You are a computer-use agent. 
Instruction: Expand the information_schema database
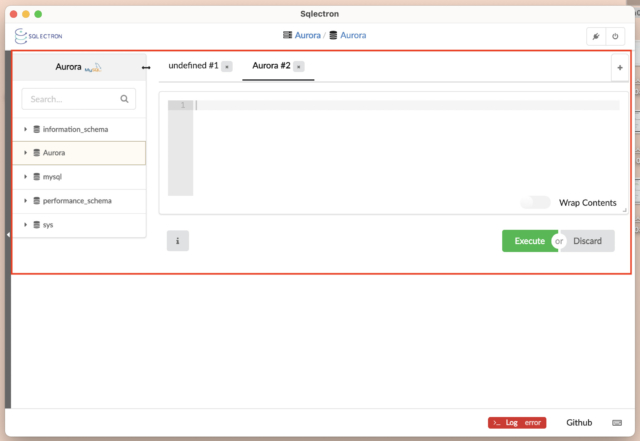click(25, 129)
